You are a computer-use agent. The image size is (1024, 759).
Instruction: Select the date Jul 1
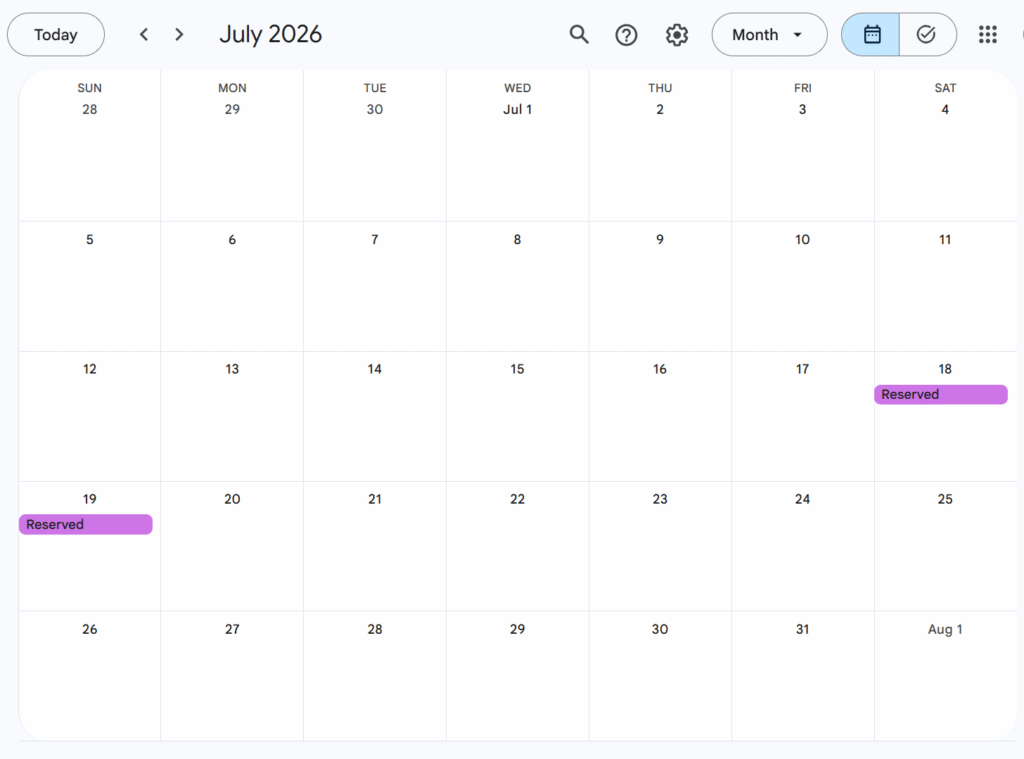tap(517, 110)
